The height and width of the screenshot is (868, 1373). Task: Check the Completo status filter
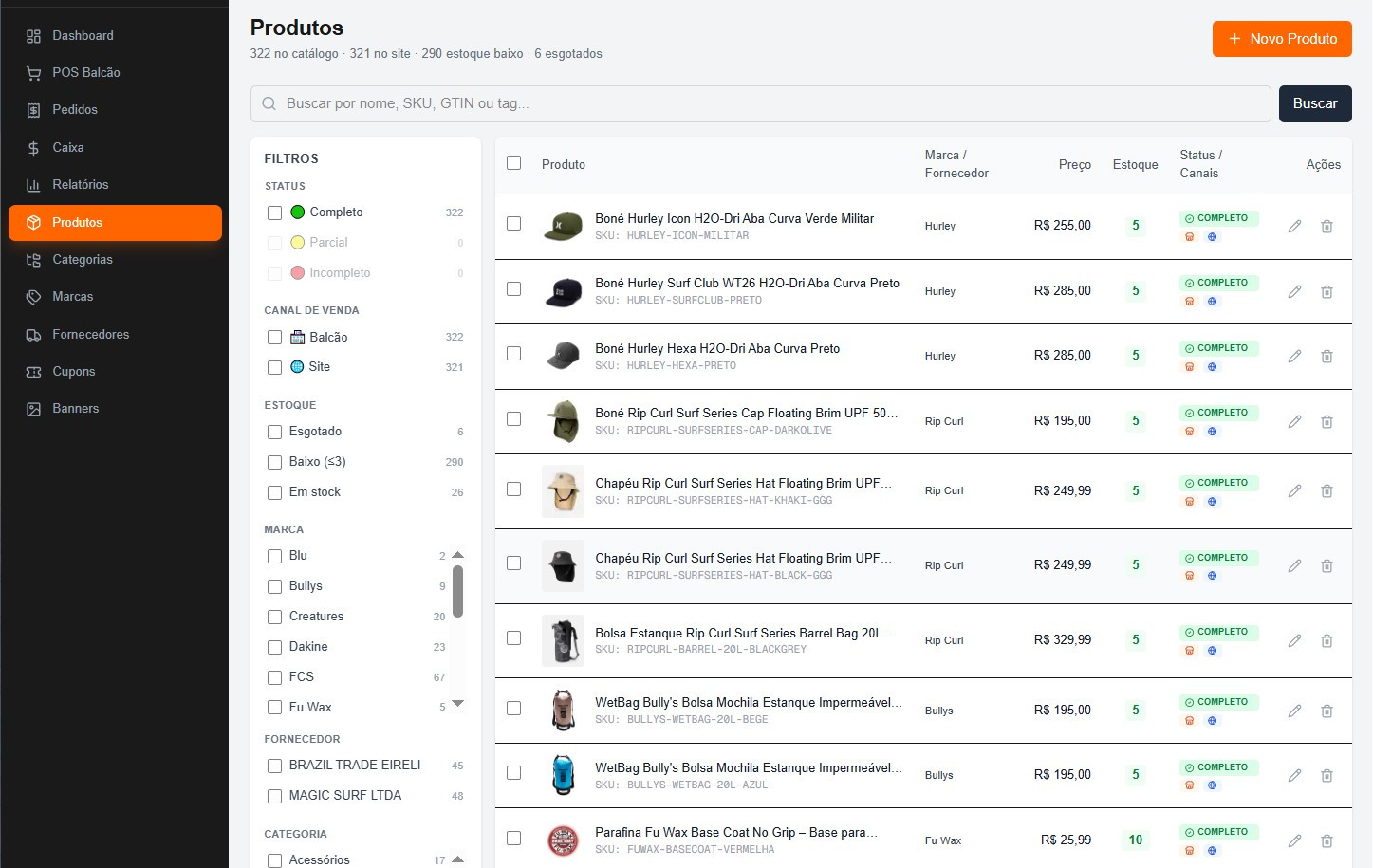[274, 212]
